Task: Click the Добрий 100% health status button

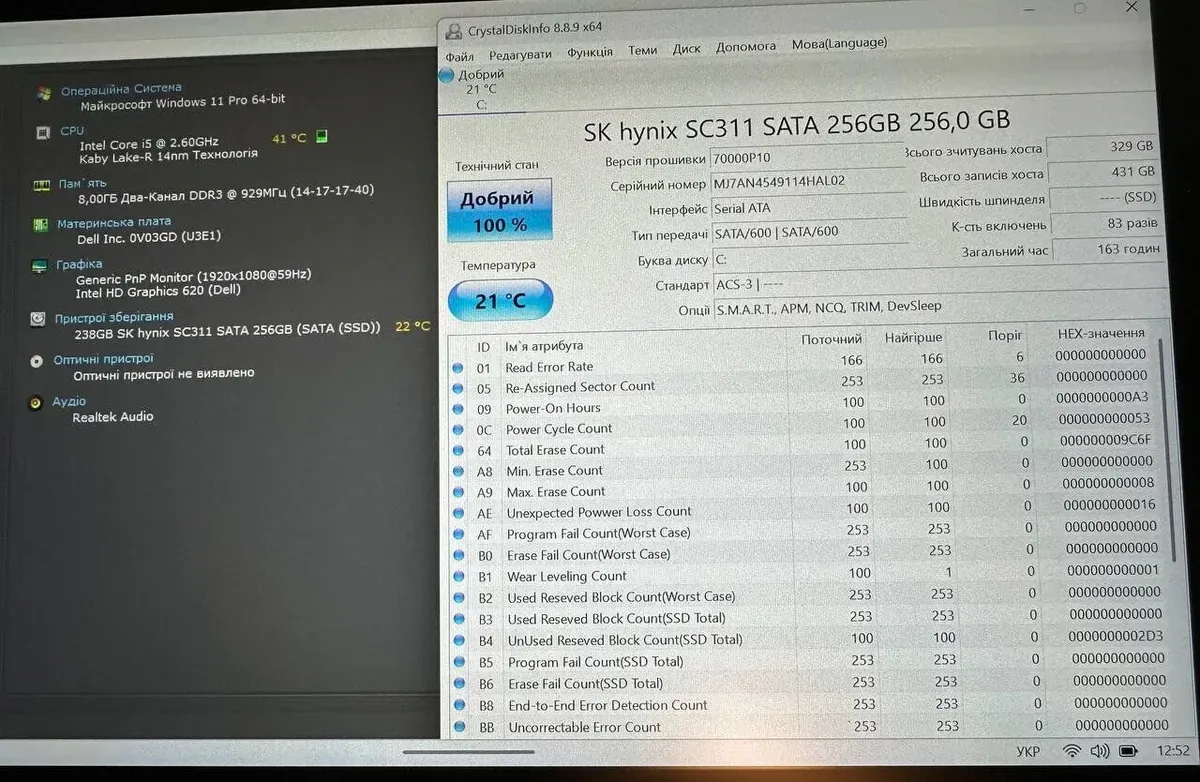Action: click(x=498, y=211)
